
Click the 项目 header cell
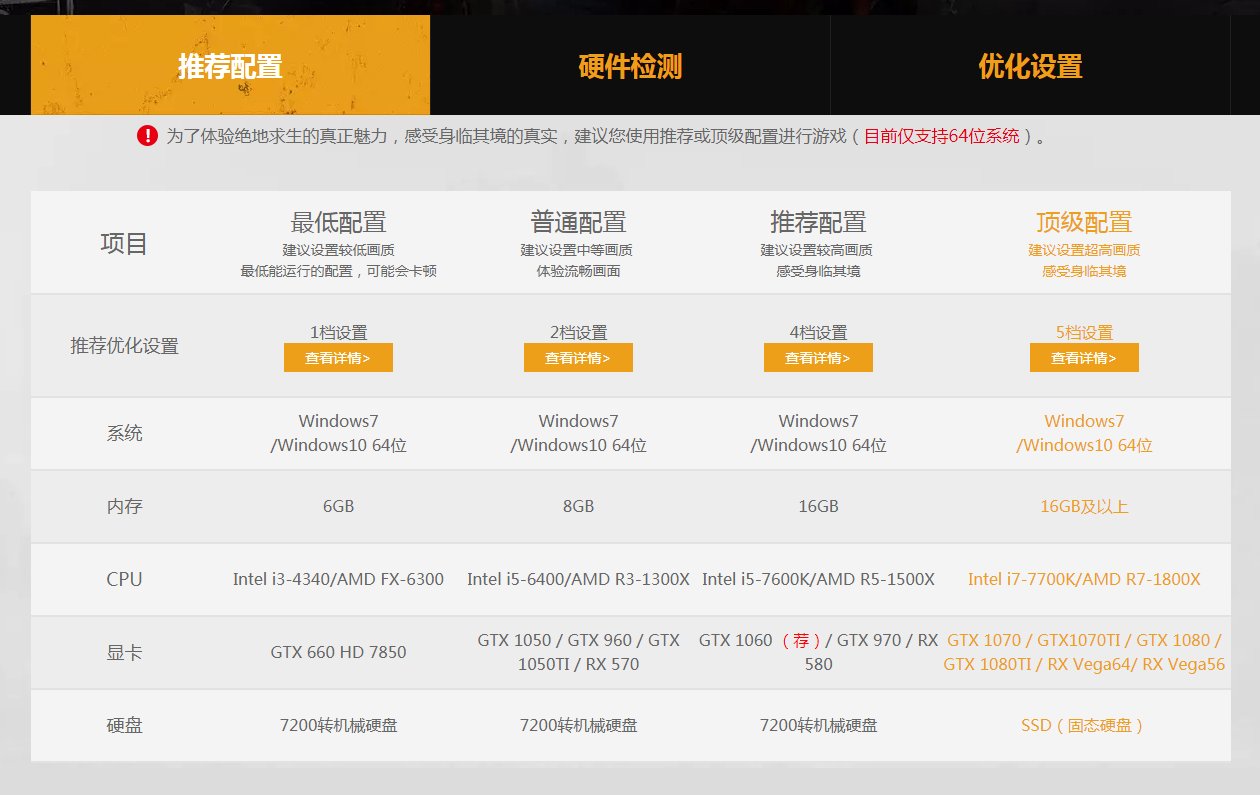[x=125, y=242]
